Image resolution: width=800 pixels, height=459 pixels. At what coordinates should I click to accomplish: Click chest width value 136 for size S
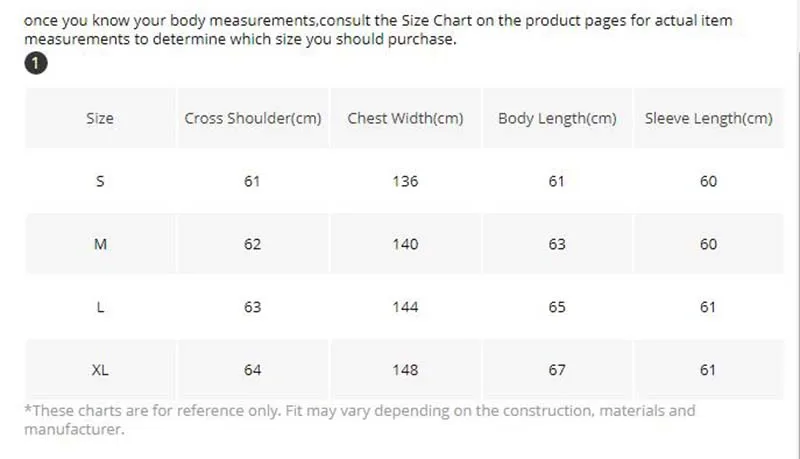pyautogui.click(x=405, y=181)
